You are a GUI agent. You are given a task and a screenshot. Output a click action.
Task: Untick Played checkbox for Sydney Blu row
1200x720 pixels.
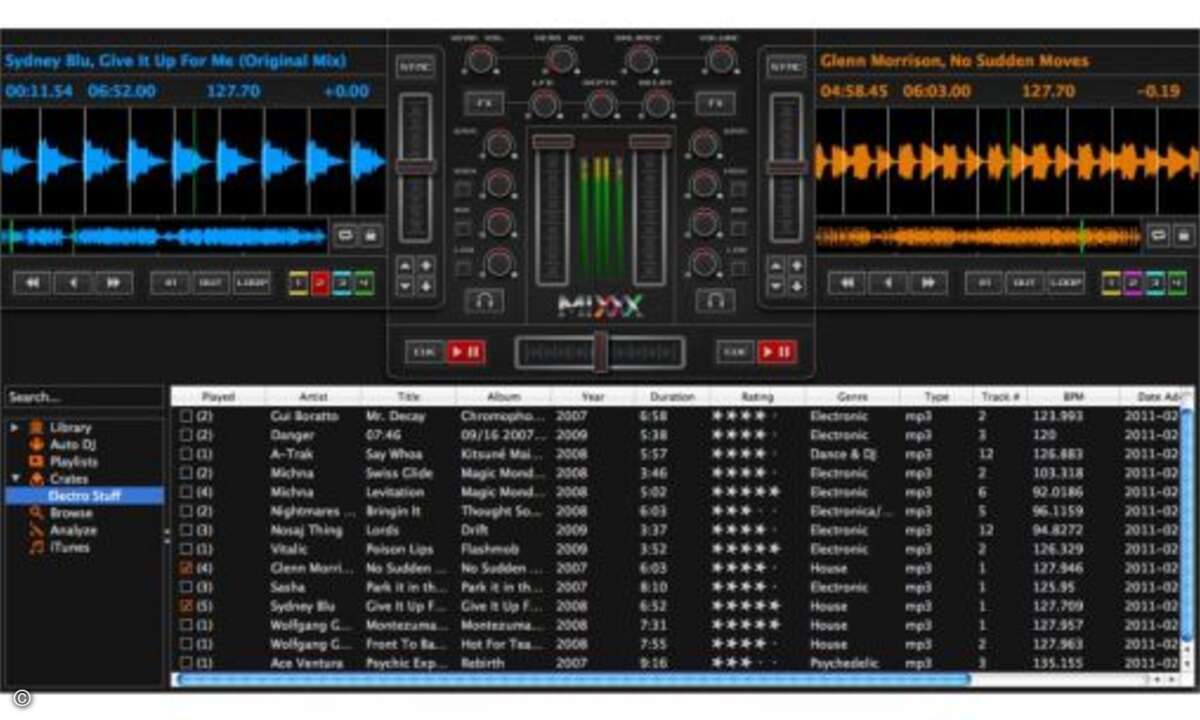point(185,606)
